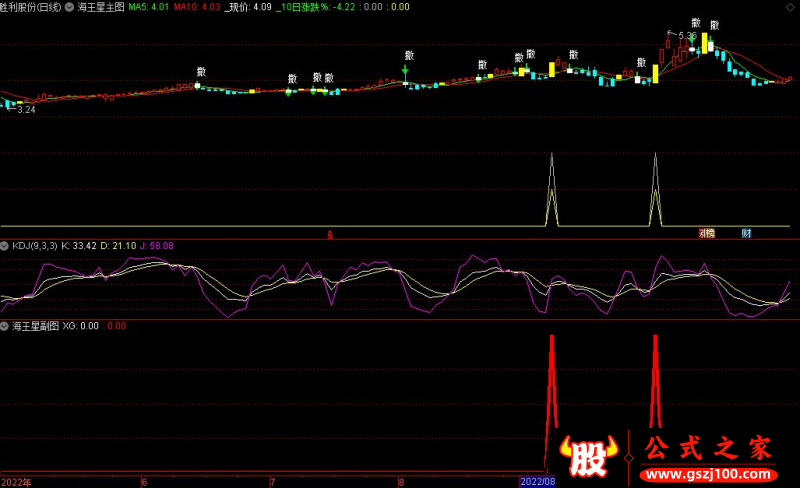Image resolution: width=800 pixels, height=488 pixels.
Task: Click the KDJ J value 58.08
Action: (155, 245)
